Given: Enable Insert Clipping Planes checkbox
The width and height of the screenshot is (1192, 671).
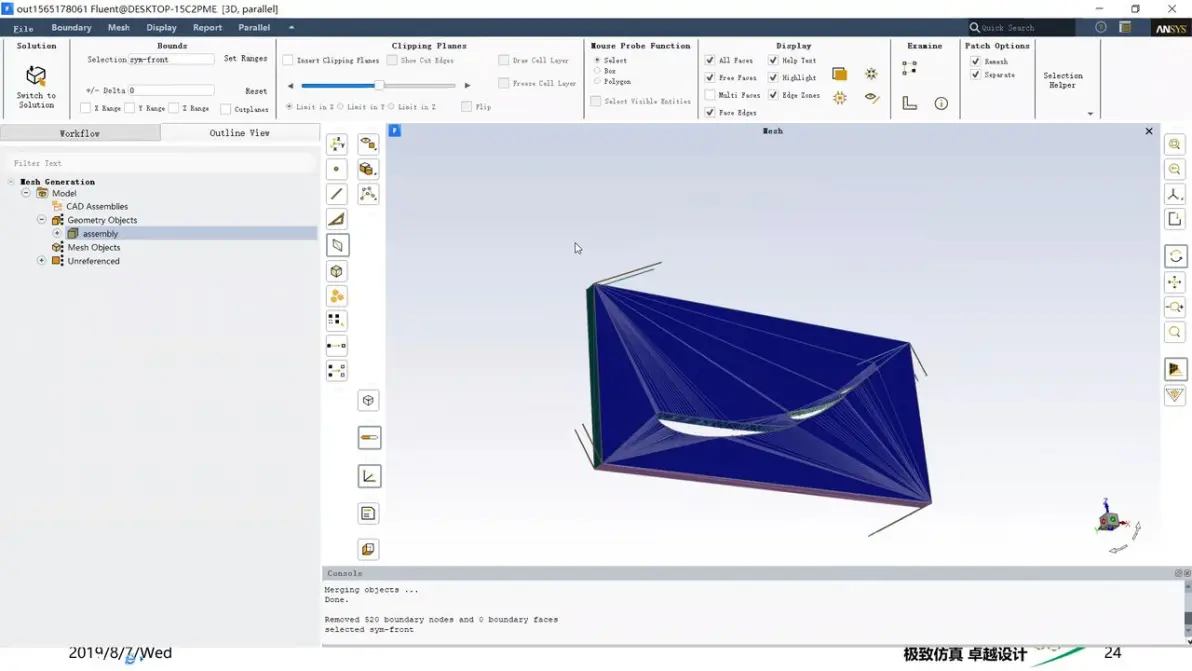Looking at the screenshot, I should (288, 60).
